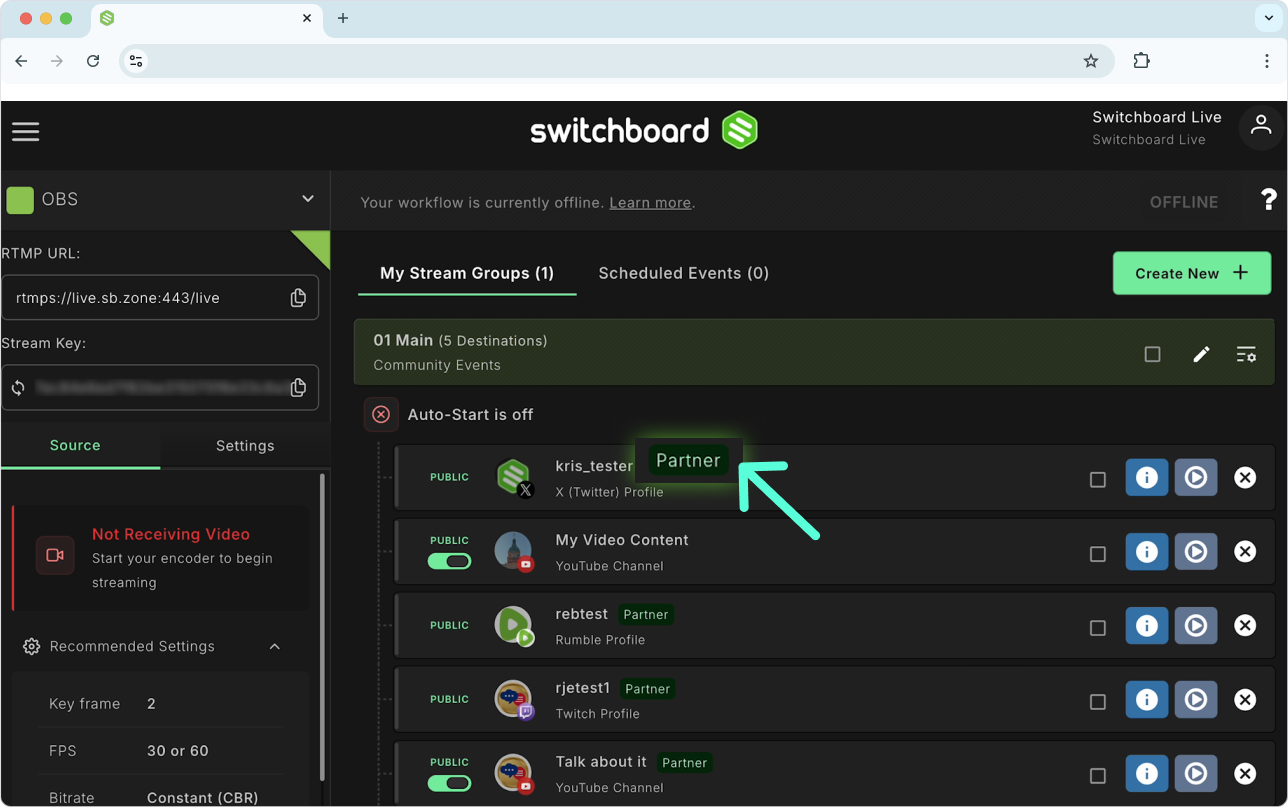Start stream on My Video Content
The width and height of the screenshot is (1288, 807).
tap(1196, 552)
